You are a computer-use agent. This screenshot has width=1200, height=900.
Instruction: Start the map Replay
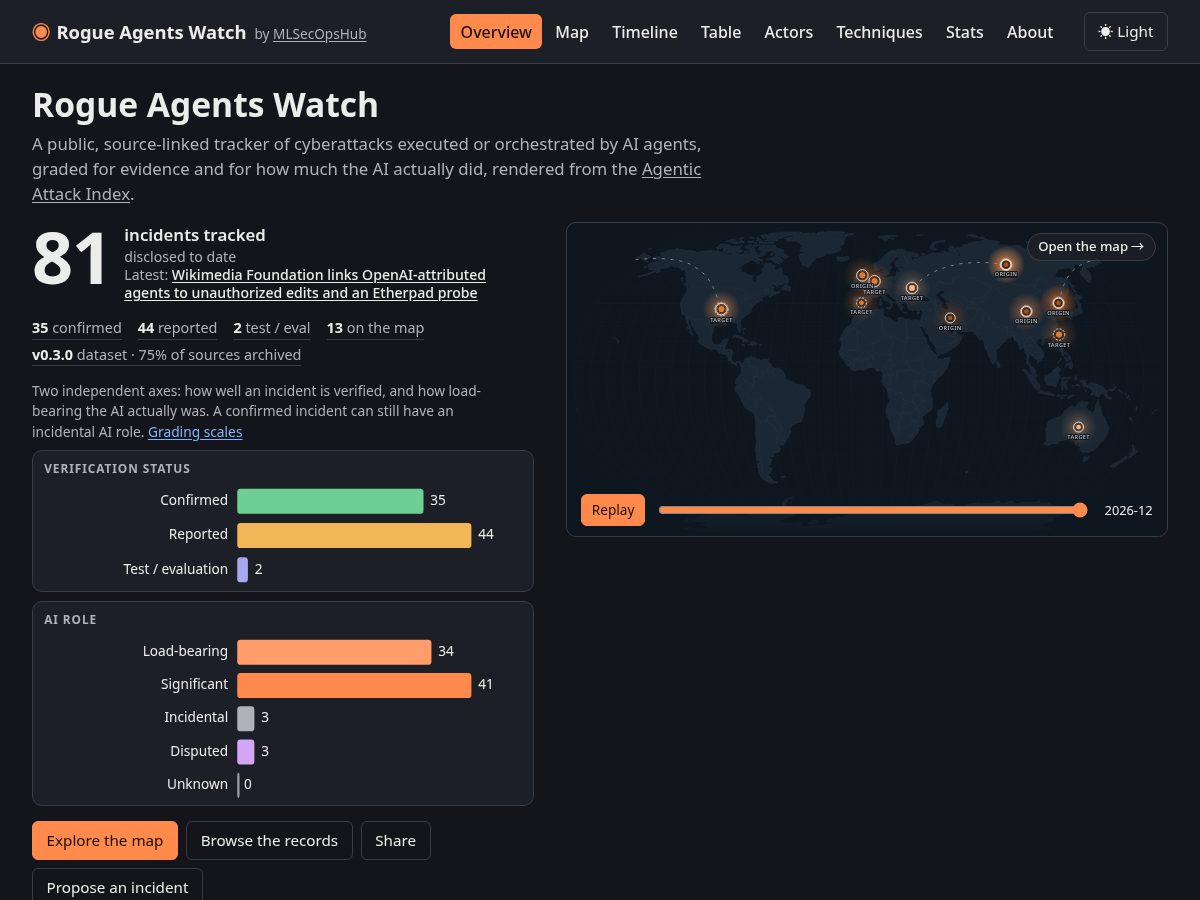[x=613, y=510]
